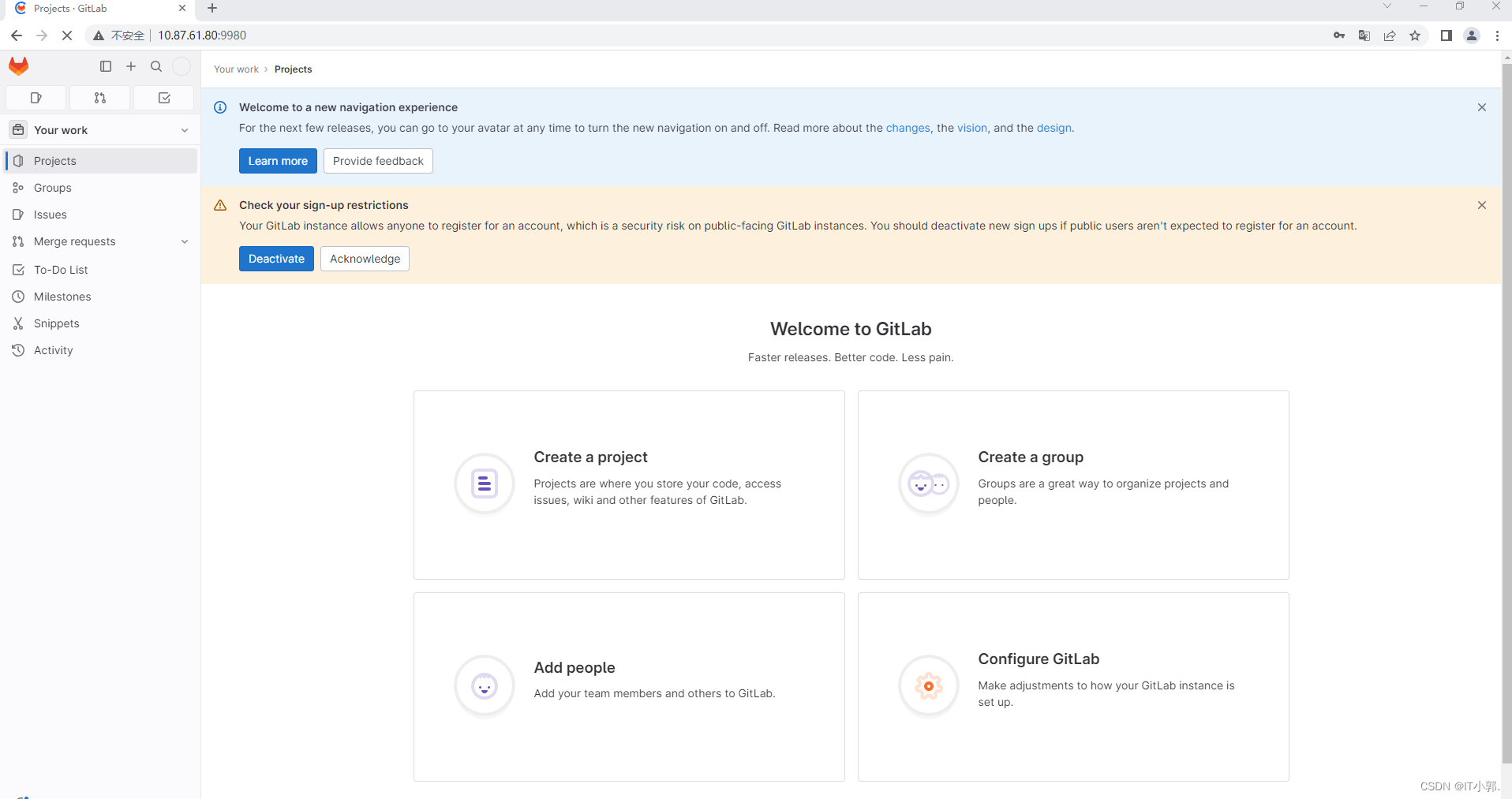This screenshot has width=1512, height=799.
Task: Open the saved passwords key icon
Action: point(1339,35)
